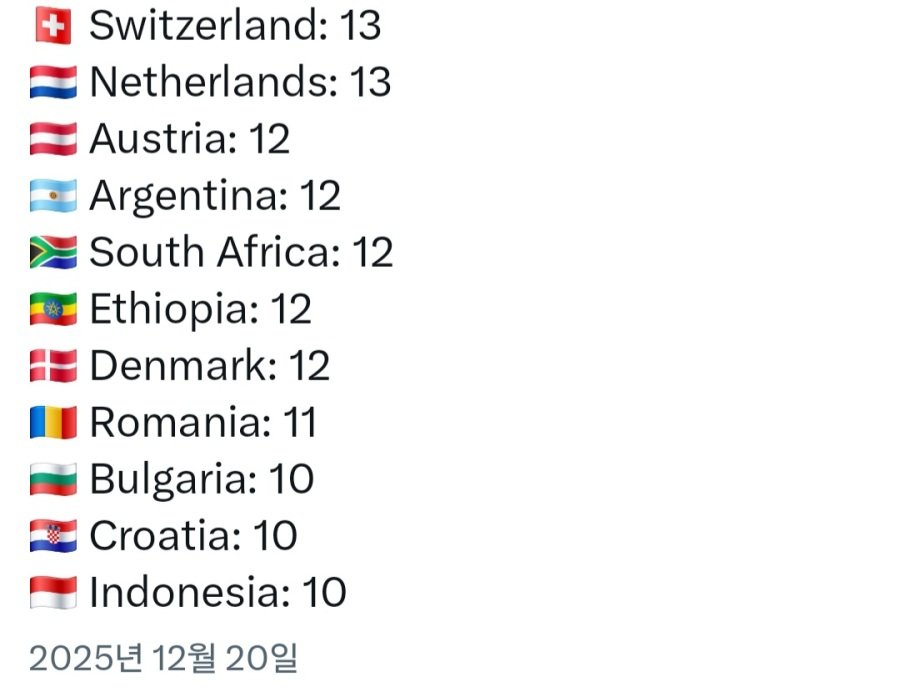Image resolution: width=900 pixels, height=697 pixels.
Task: Select the "Netherlands: 13" text
Action: pyautogui.click(x=240, y=83)
